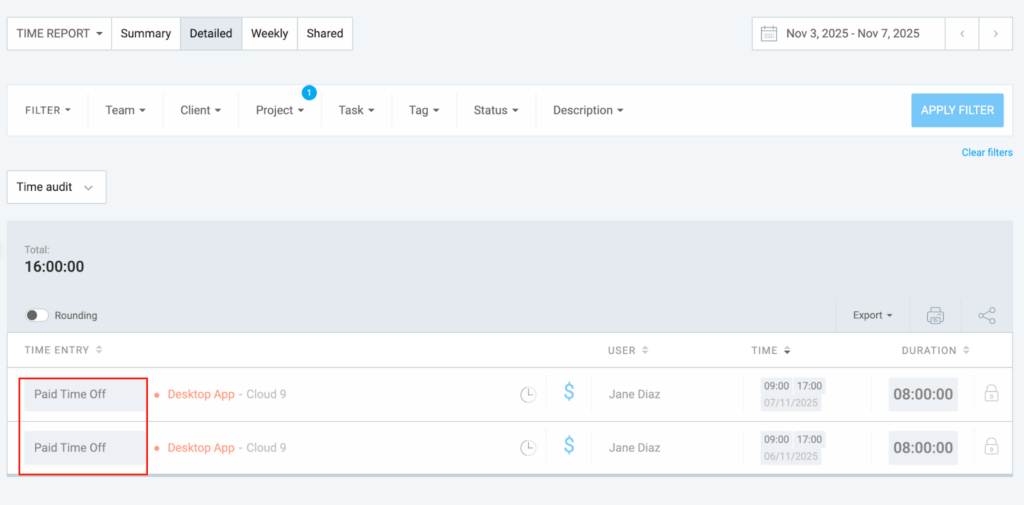Open the Time audit dropdown
The width and height of the screenshot is (1024, 505).
point(56,187)
